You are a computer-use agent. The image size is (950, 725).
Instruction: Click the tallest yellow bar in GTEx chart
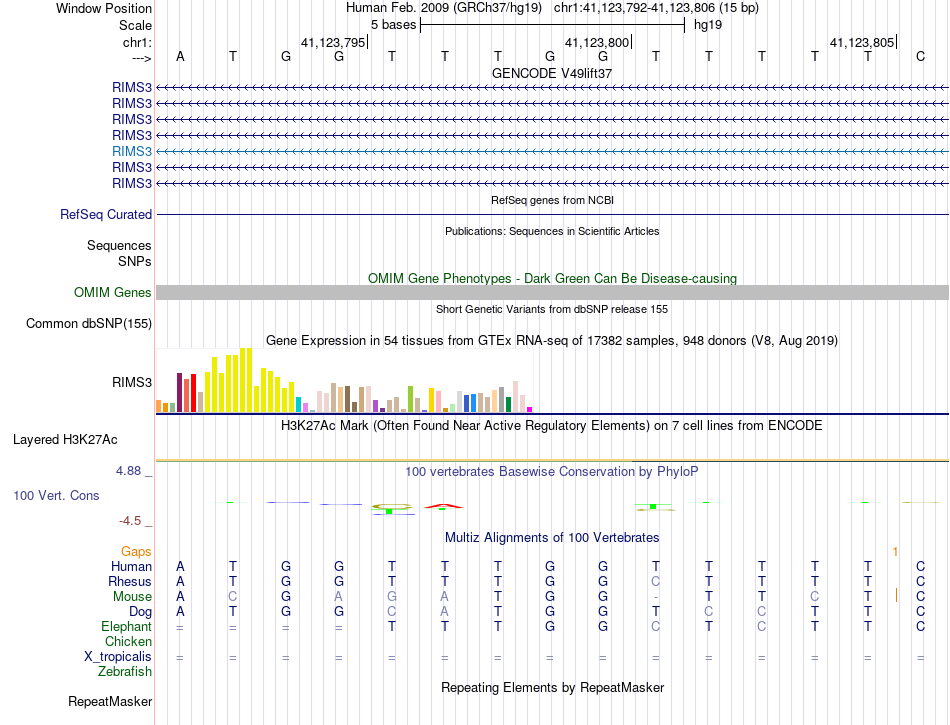coord(246,380)
